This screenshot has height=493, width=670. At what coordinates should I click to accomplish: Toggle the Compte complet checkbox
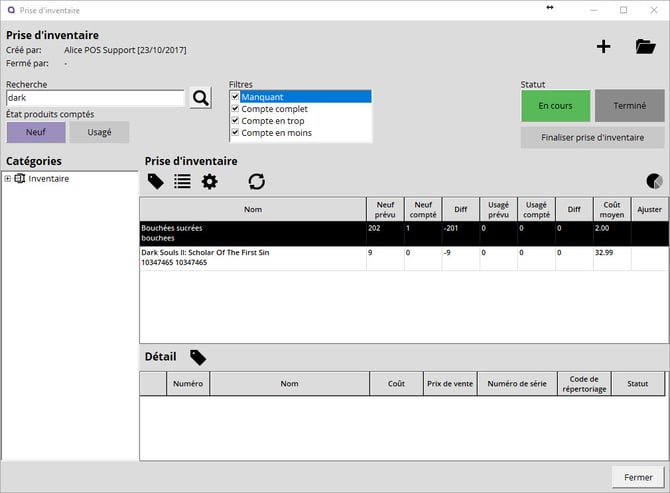click(235, 109)
